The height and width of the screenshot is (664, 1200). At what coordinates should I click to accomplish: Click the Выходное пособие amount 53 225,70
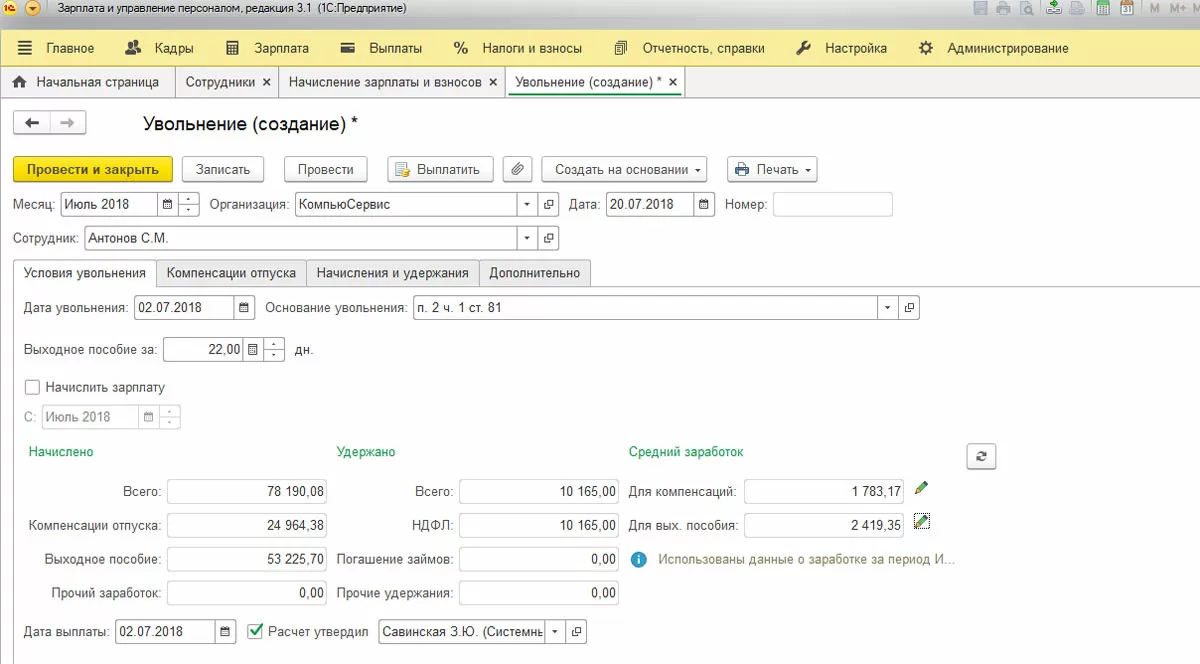(247, 559)
